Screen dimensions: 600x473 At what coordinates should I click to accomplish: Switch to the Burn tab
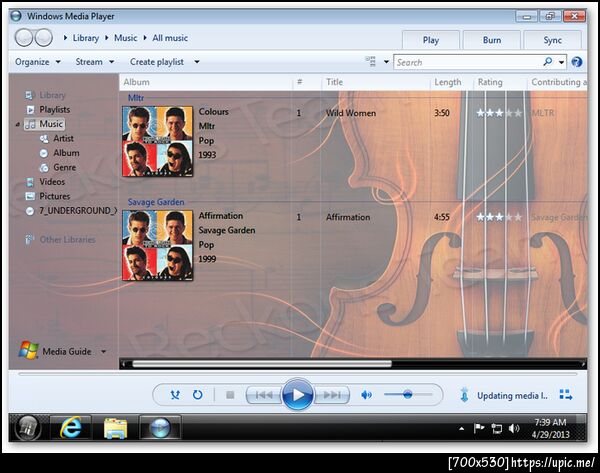[492, 40]
